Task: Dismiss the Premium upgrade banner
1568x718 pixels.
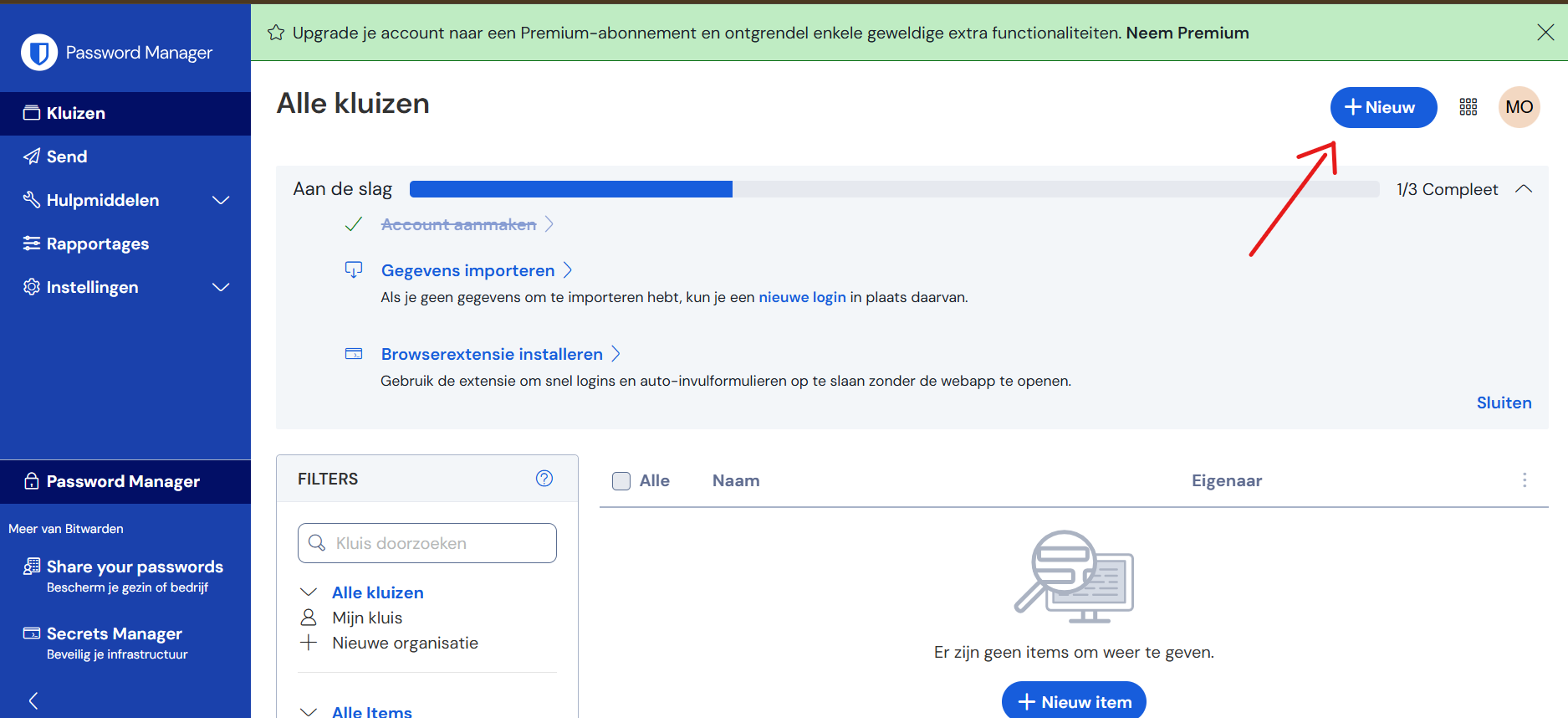Action: pyautogui.click(x=1545, y=32)
